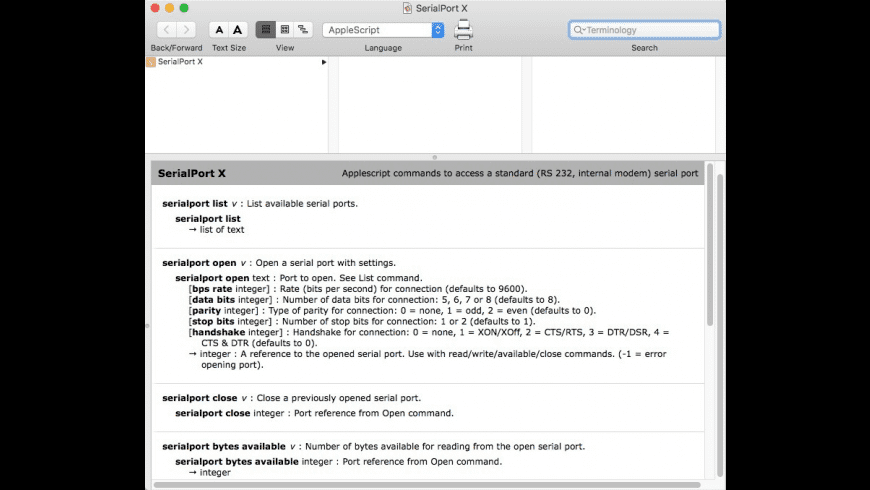The image size is (870, 490).
Task: Click the Terminology search field
Action: click(644, 30)
